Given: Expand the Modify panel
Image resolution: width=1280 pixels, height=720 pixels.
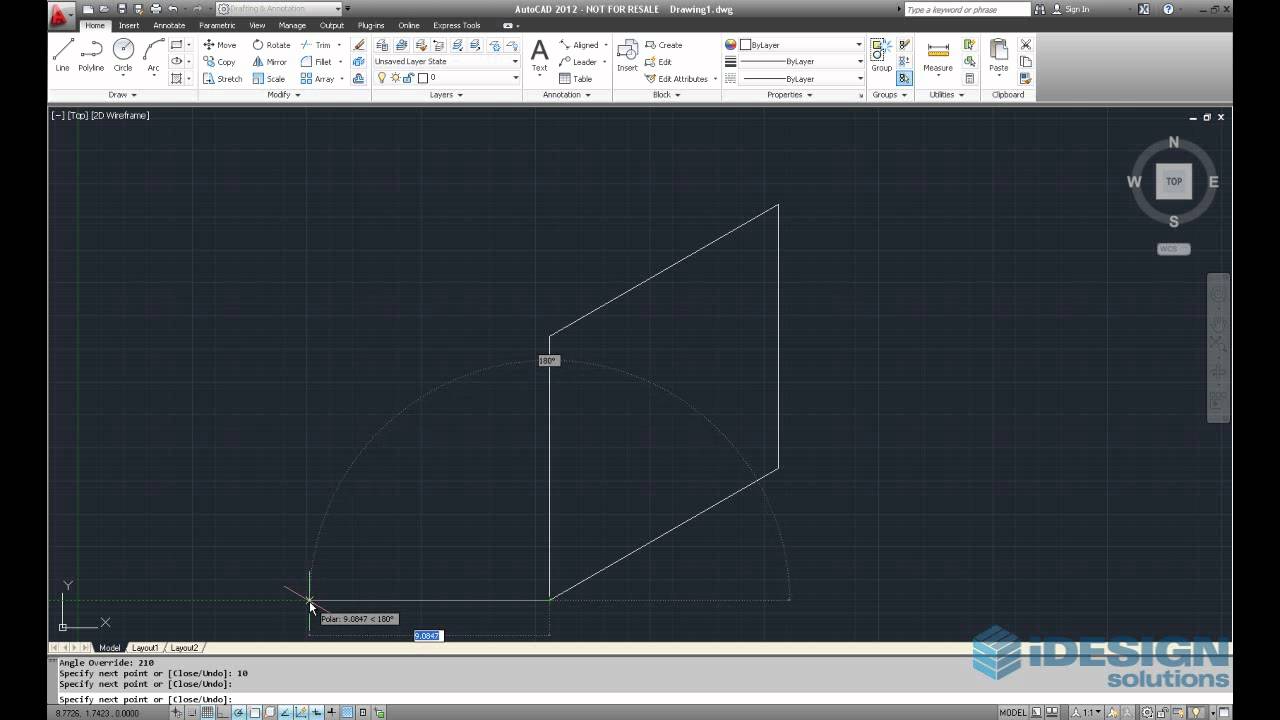Looking at the screenshot, I should pyautogui.click(x=283, y=95).
